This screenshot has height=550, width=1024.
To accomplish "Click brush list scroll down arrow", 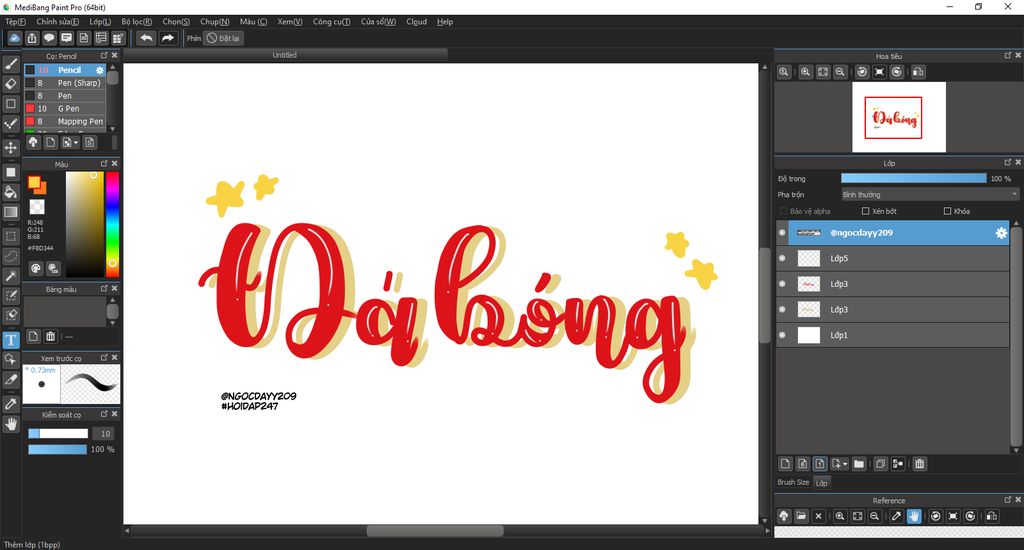I will tap(112, 129).
